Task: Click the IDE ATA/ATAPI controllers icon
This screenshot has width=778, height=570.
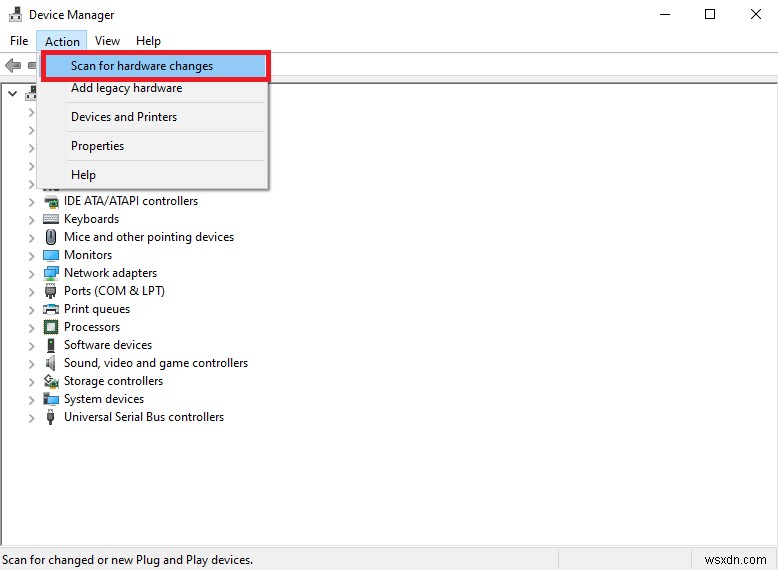Action: (51, 201)
